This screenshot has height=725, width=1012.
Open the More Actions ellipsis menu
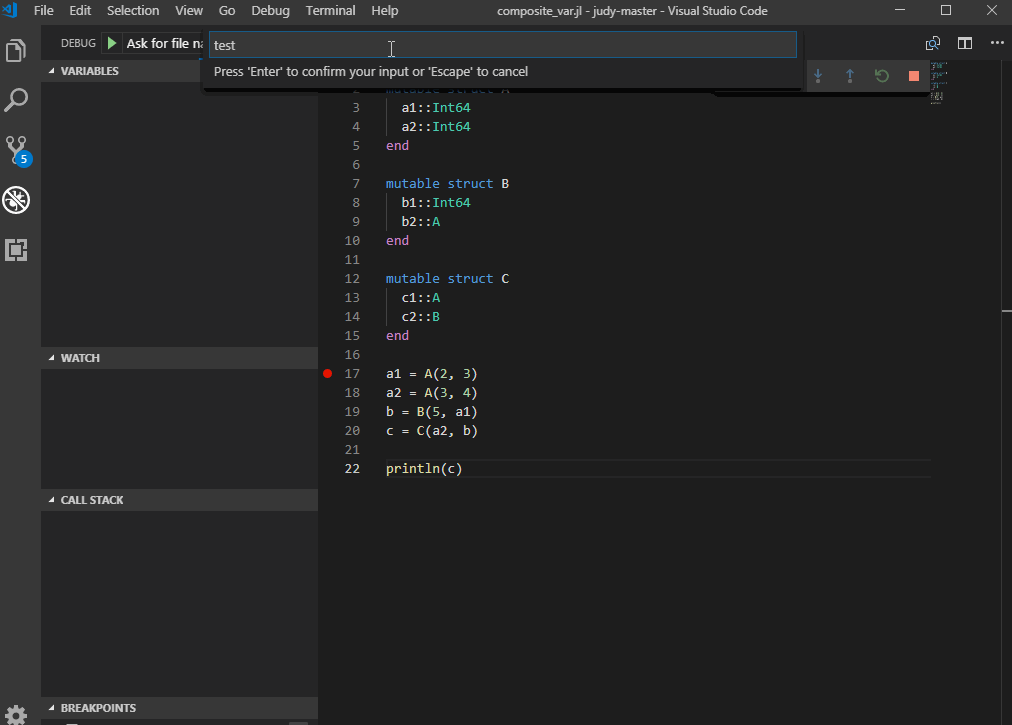click(x=997, y=43)
